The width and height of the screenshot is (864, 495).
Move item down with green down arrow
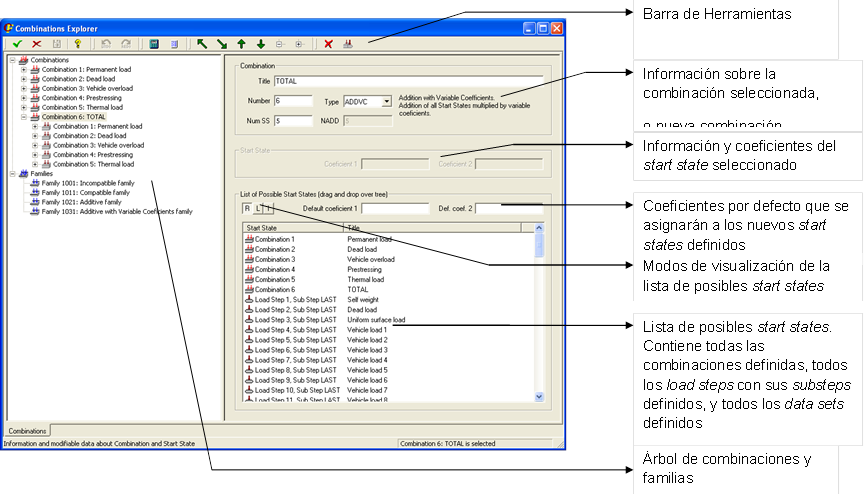point(261,44)
